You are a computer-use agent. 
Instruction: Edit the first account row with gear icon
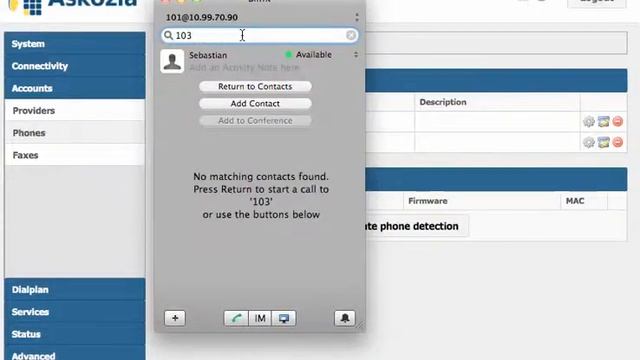pos(589,121)
